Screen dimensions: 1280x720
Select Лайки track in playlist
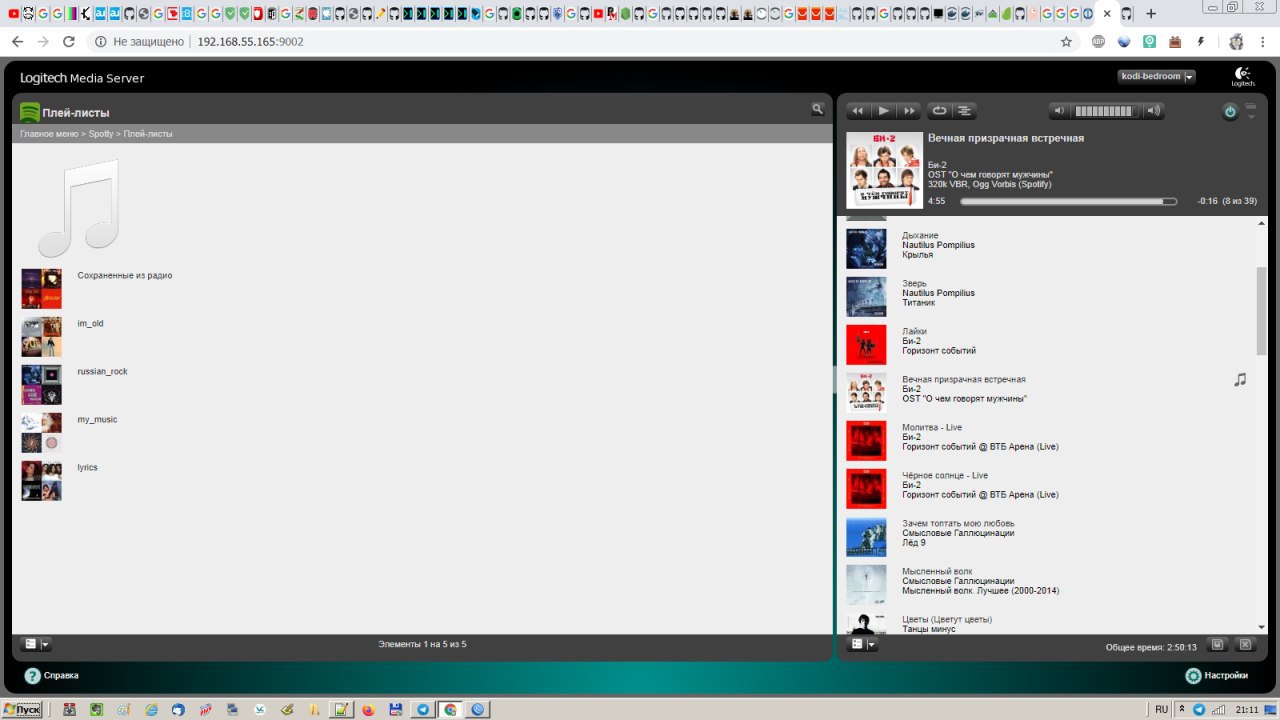click(x=914, y=331)
